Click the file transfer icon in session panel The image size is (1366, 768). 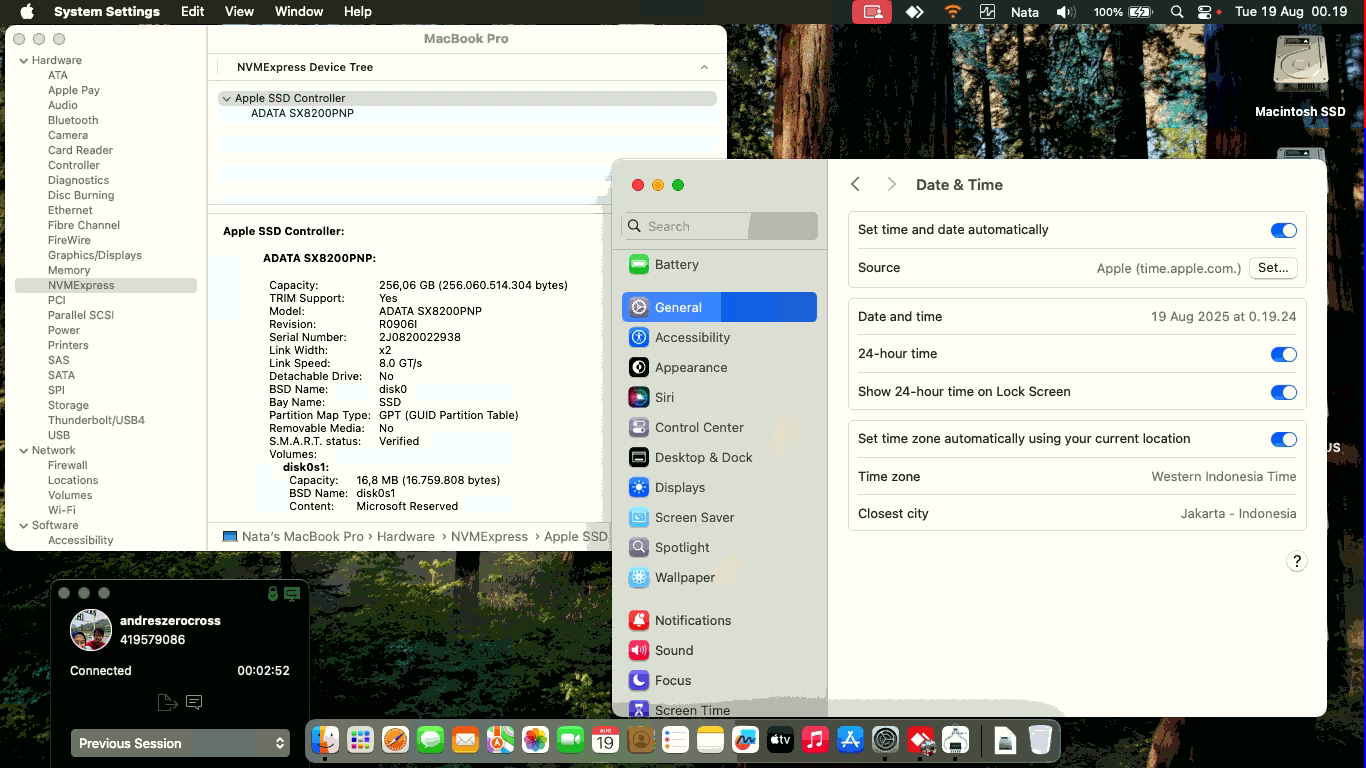(x=167, y=703)
